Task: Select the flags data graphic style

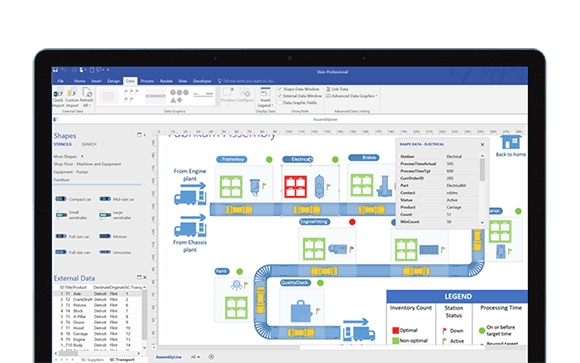Action: 131,95
